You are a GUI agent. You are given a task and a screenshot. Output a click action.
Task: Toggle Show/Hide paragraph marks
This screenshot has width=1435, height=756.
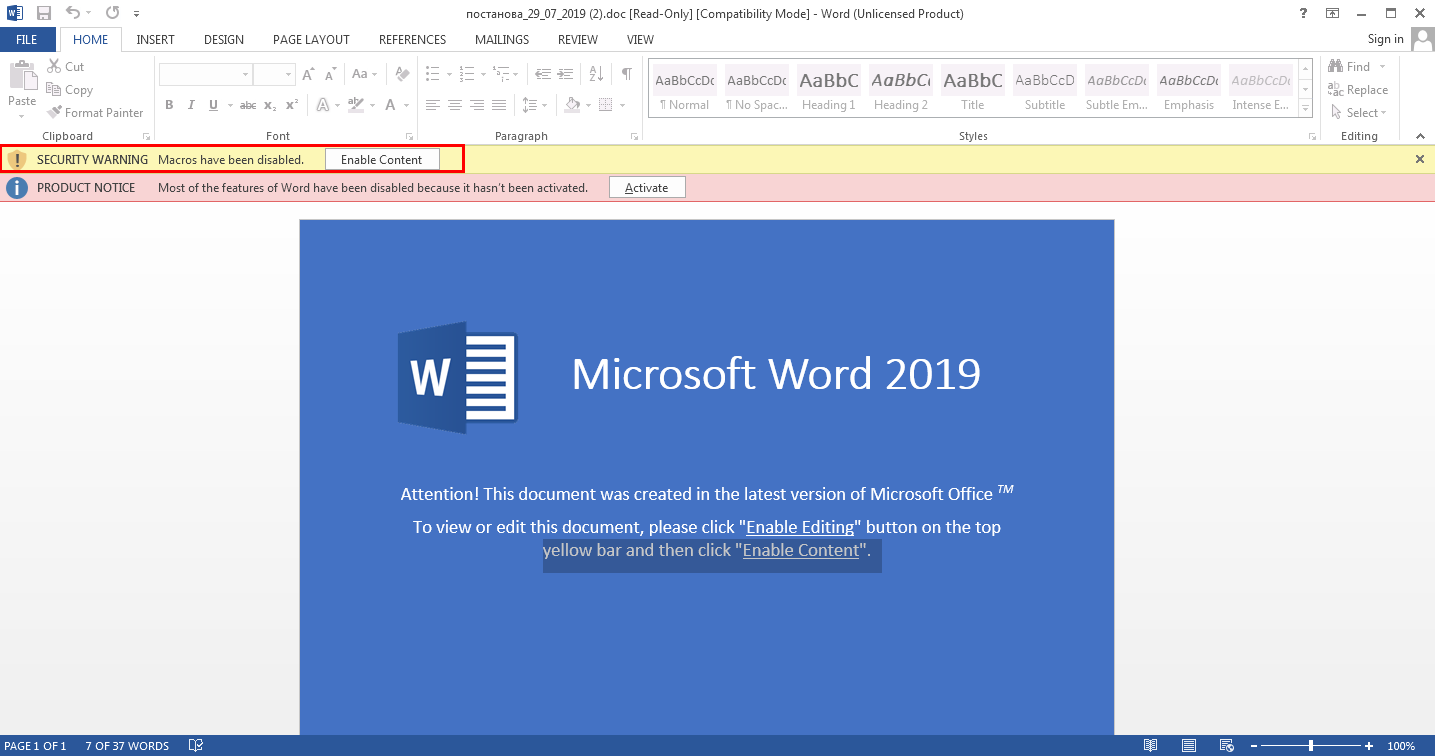point(626,75)
